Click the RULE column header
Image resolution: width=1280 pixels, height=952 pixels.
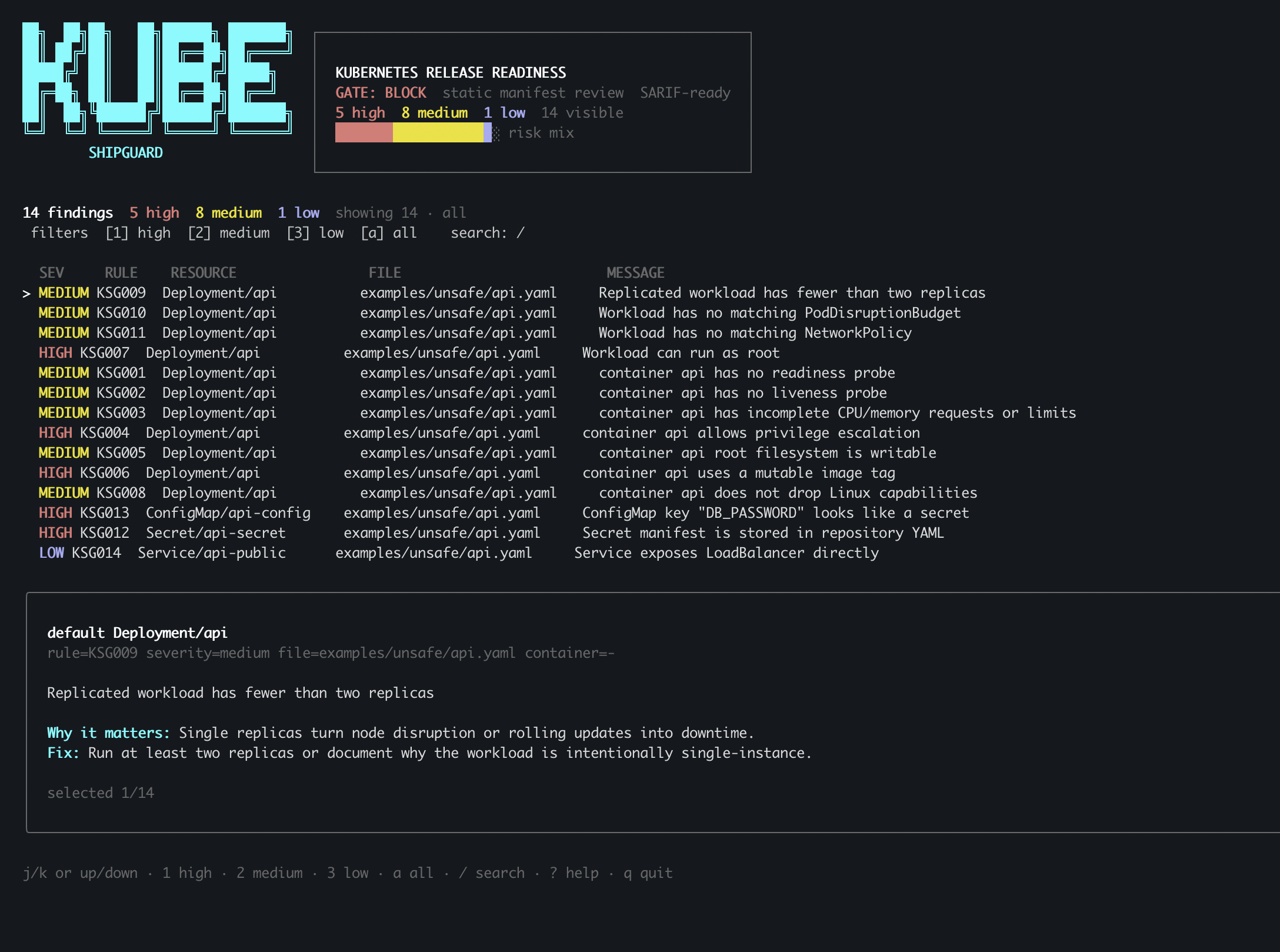(121, 273)
